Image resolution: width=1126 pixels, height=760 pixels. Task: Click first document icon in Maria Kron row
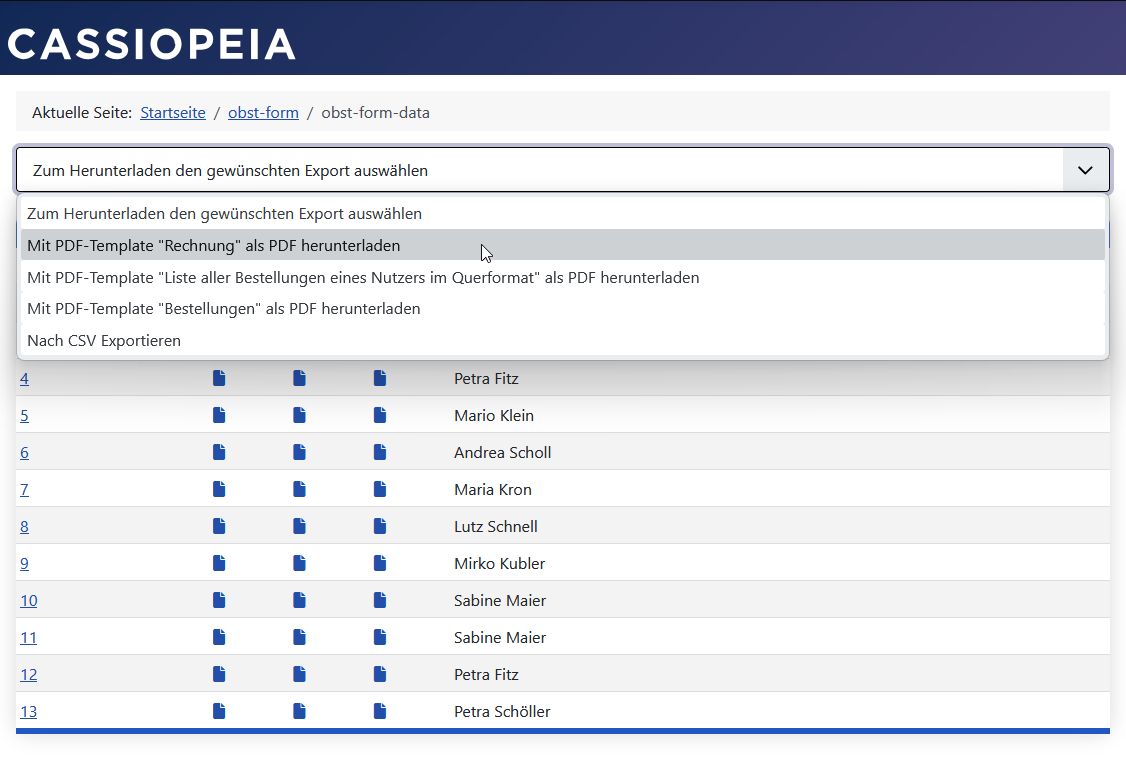(x=219, y=489)
